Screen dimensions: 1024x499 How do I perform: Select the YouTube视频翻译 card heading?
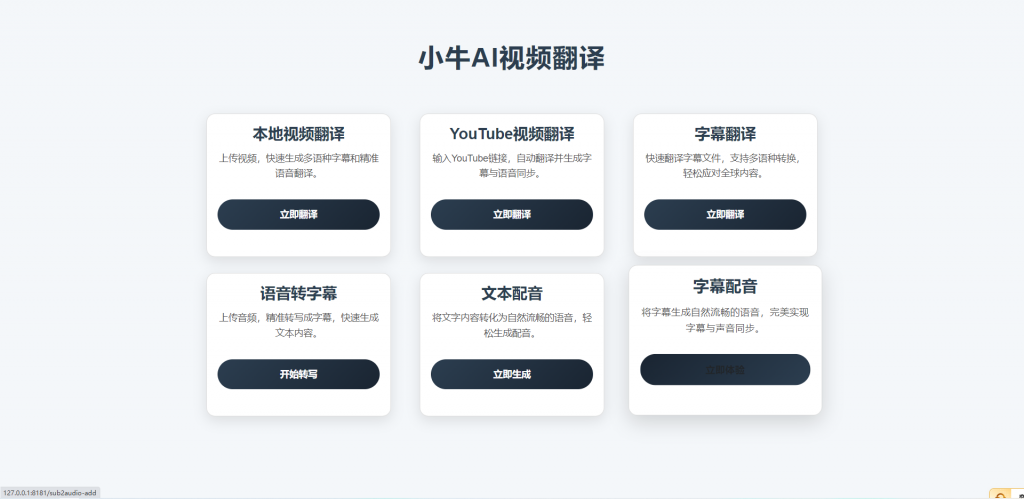click(512, 134)
